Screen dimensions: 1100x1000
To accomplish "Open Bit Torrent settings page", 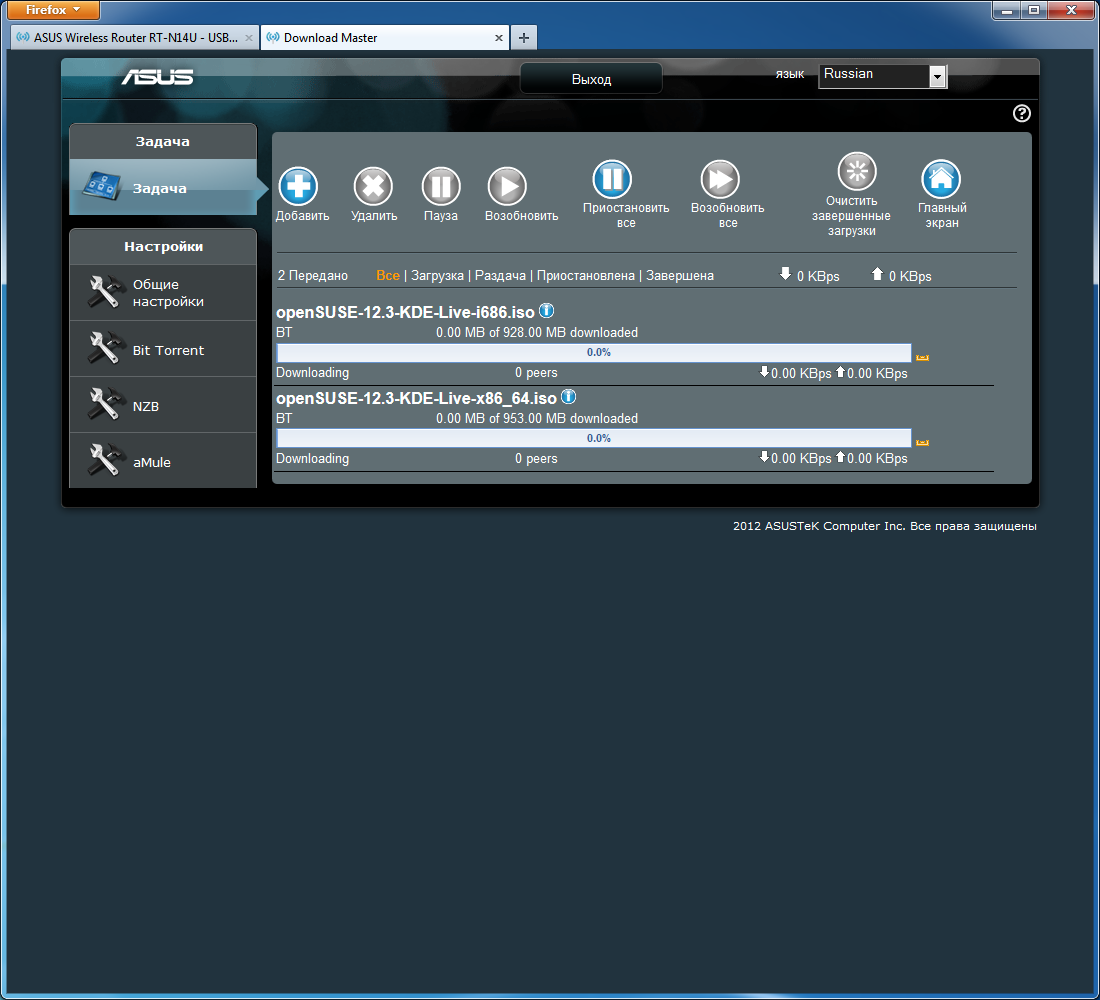I will [x=163, y=349].
